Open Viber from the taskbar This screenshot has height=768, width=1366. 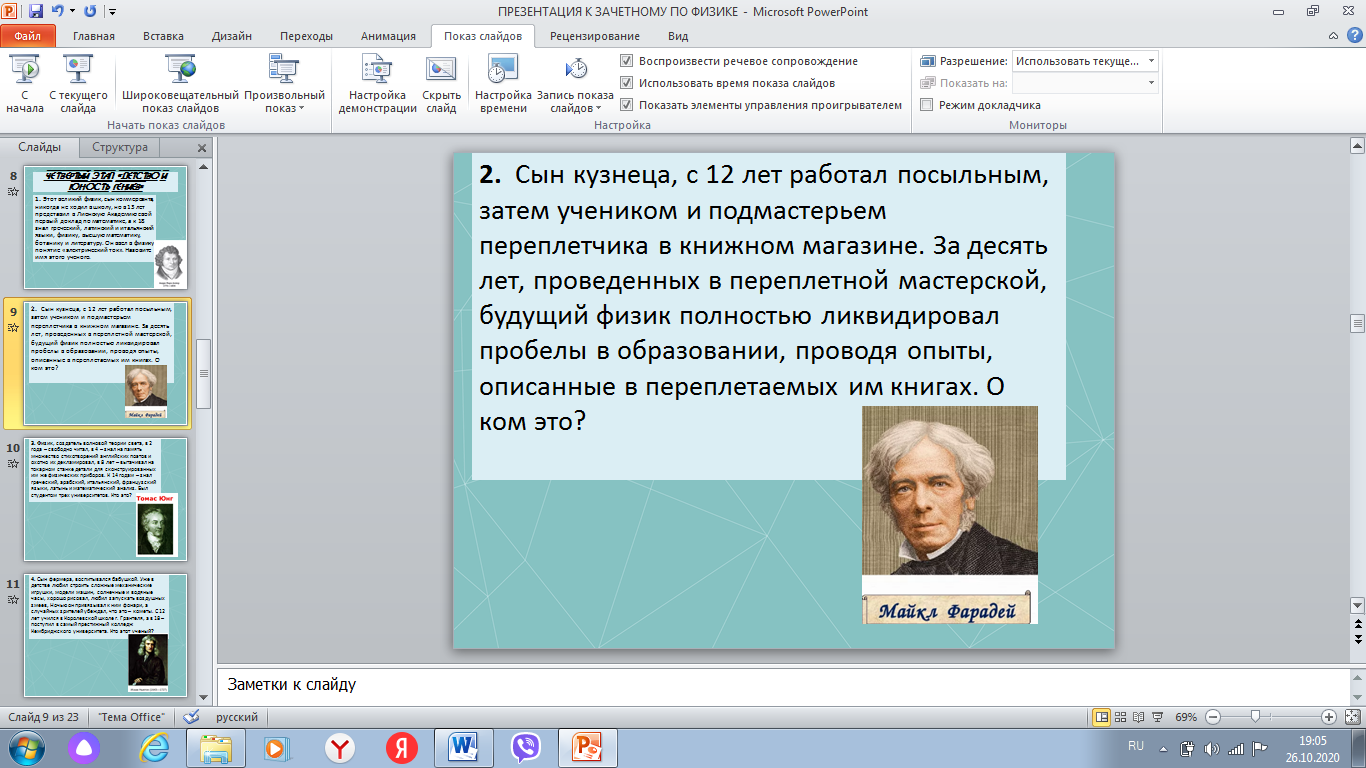tap(525, 748)
